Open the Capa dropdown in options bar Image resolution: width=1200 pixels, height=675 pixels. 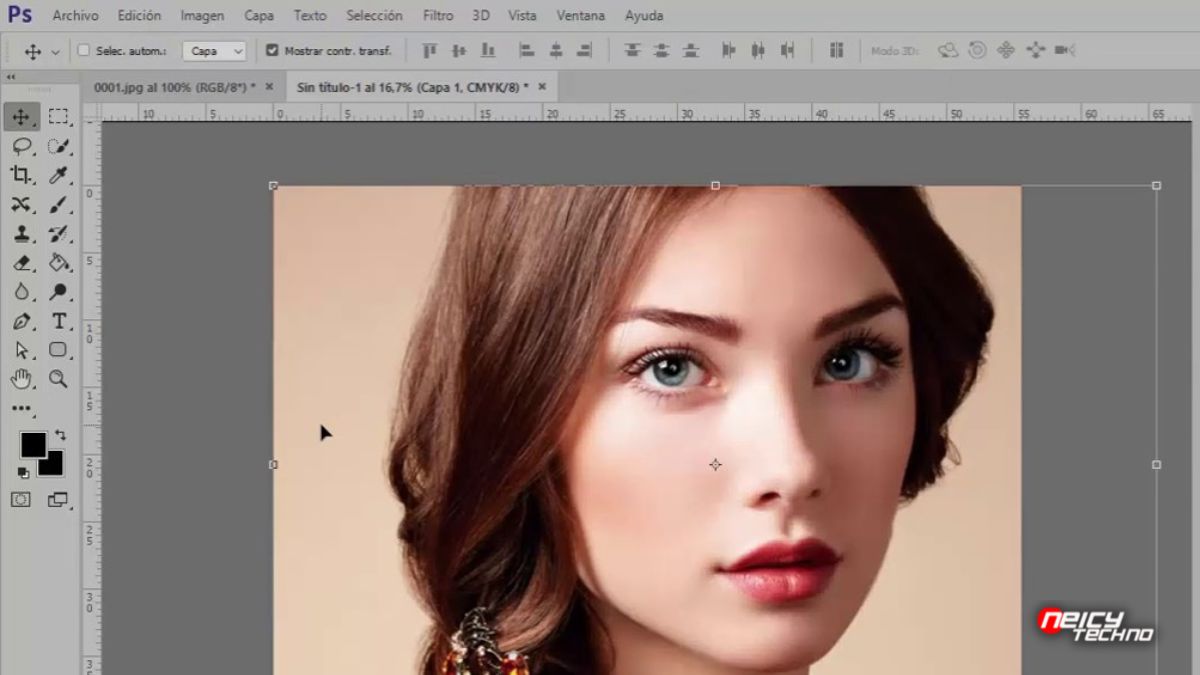(214, 50)
